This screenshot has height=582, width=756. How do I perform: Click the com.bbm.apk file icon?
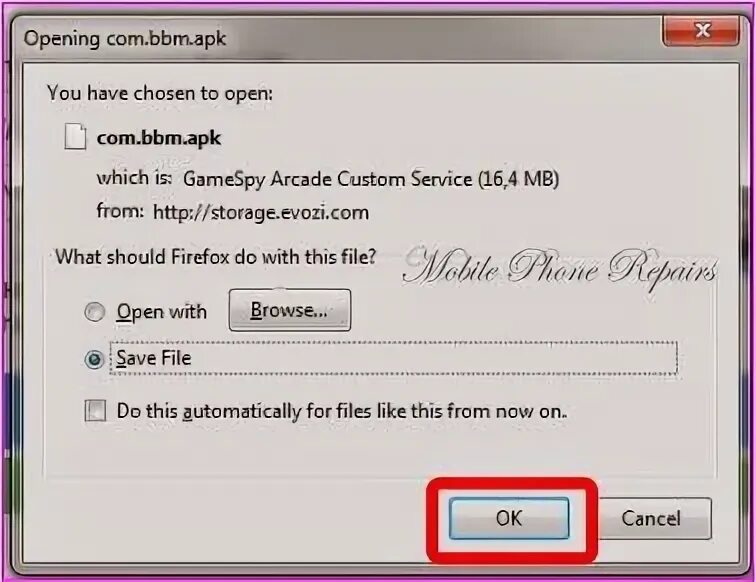[76, 136]
